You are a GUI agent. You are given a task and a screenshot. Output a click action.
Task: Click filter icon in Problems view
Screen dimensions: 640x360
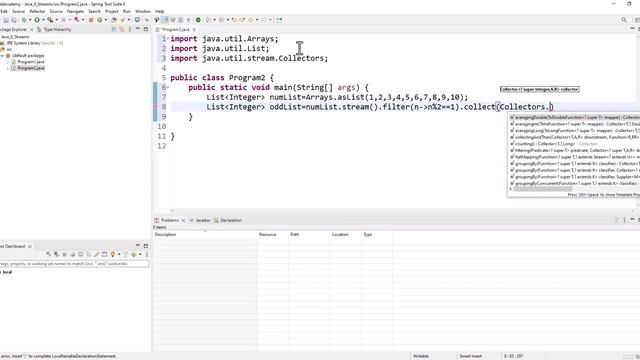(617, 220)
